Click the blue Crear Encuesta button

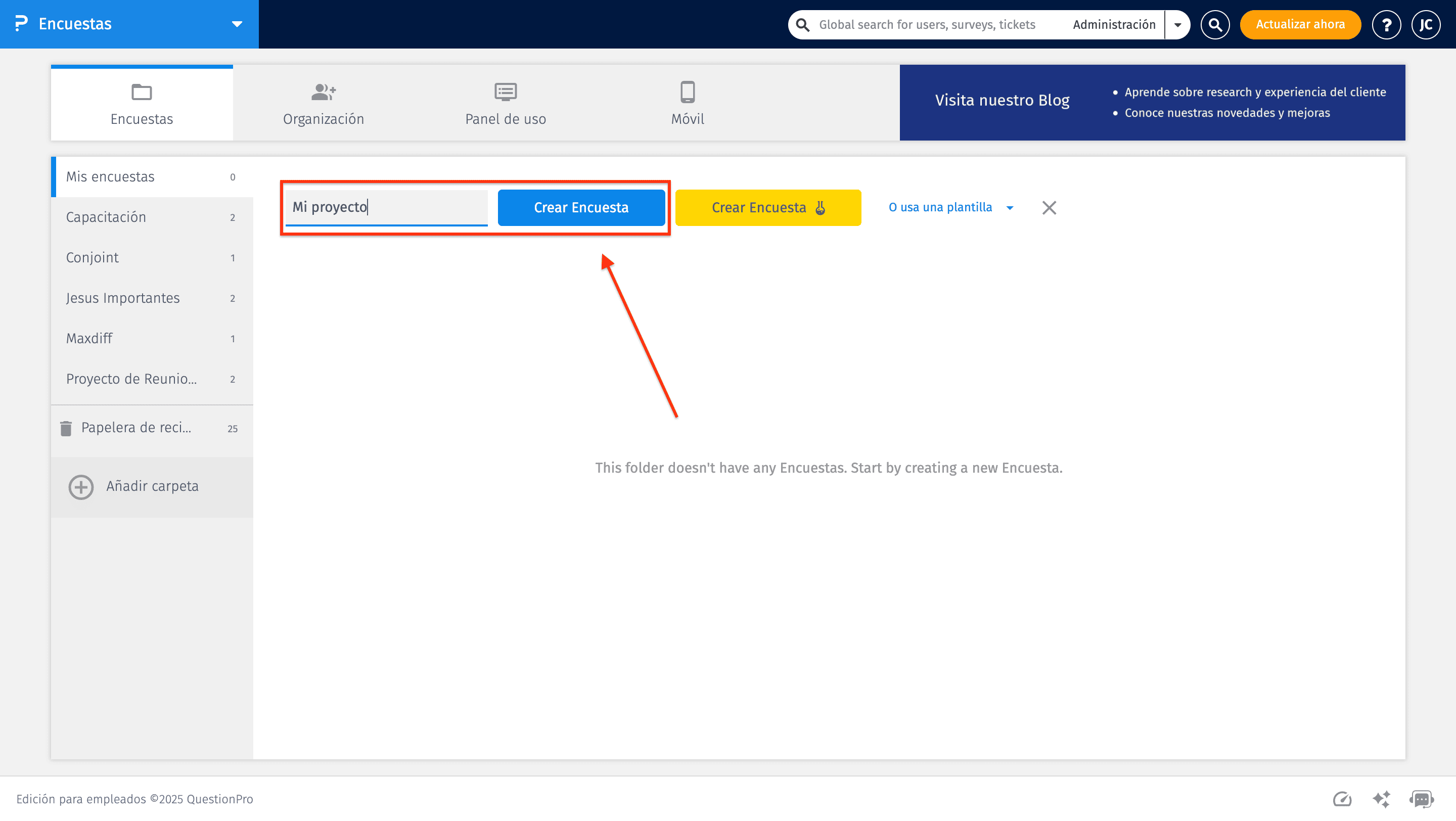point(581,207)
